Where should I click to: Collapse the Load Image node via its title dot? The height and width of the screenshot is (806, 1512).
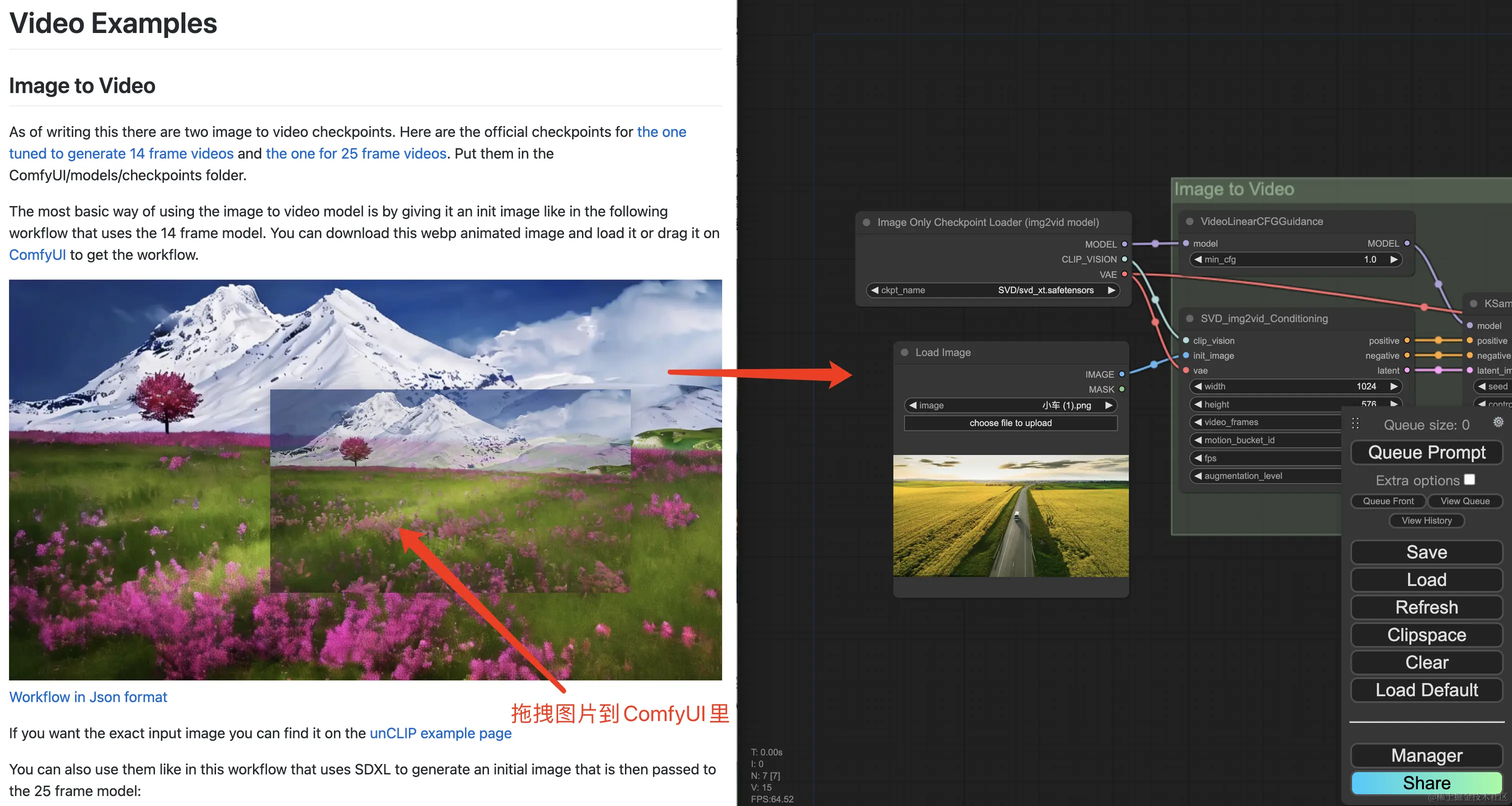tap(904, 352)
